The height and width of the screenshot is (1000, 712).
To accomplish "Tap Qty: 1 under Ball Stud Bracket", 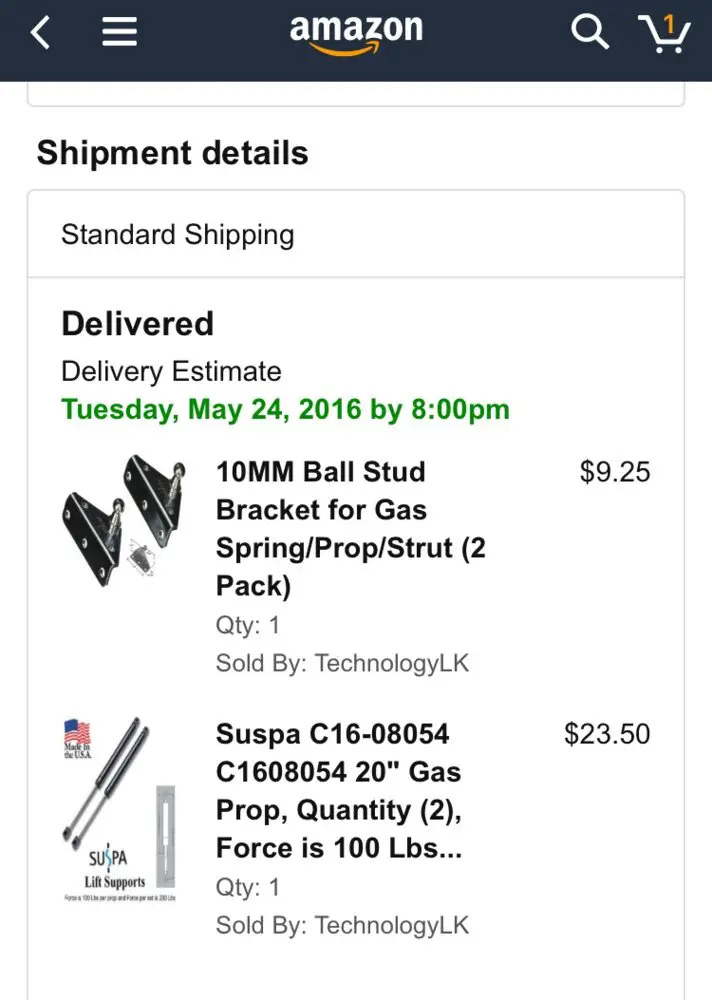I will click(x=248, y=625).
